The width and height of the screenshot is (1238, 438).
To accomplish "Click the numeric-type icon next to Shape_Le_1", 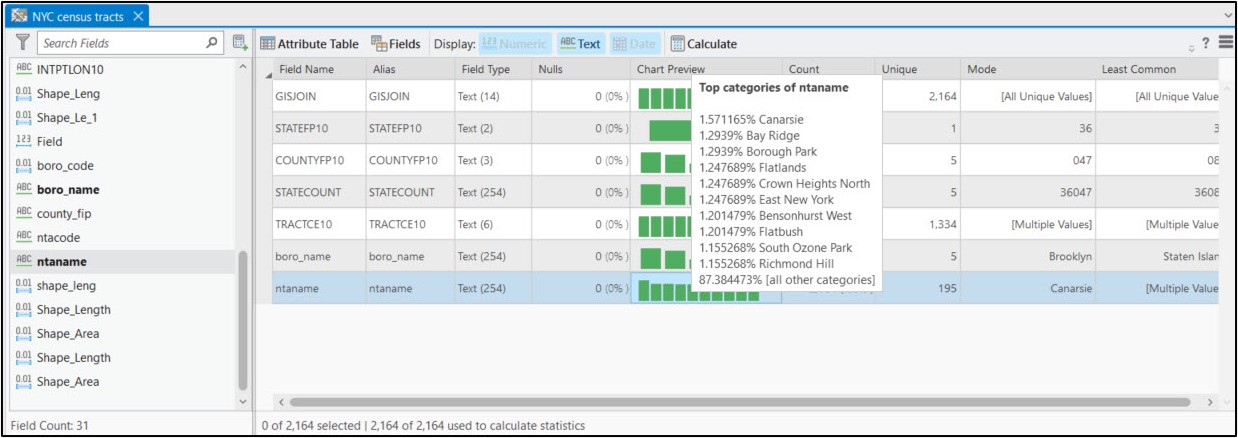I will point(25,118).
